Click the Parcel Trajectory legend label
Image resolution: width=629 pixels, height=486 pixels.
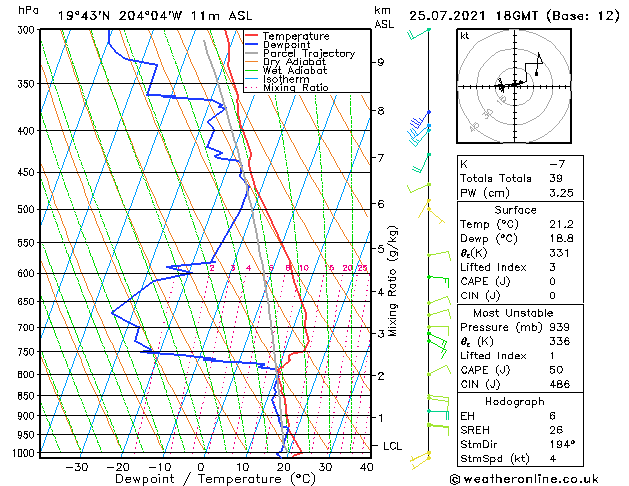(309, 53)
